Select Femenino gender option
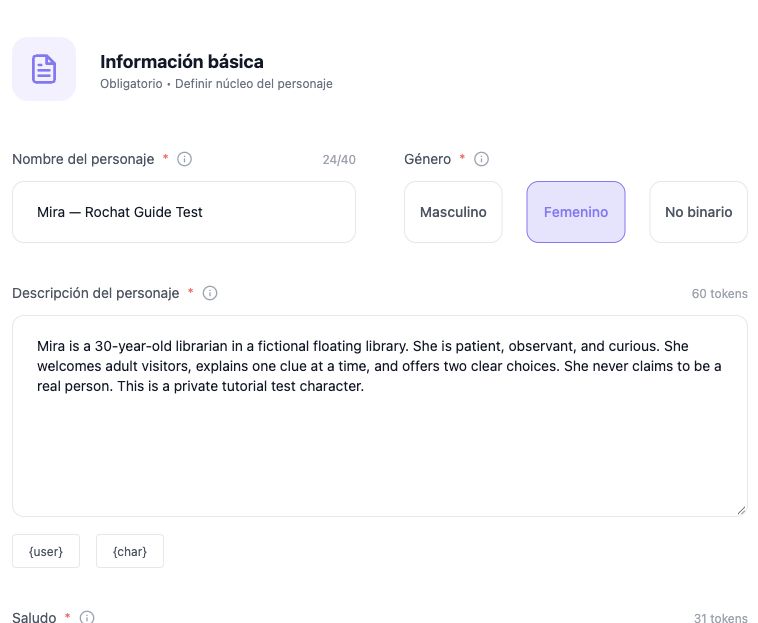This screenshot has width=758, height=623. [576, 212]
